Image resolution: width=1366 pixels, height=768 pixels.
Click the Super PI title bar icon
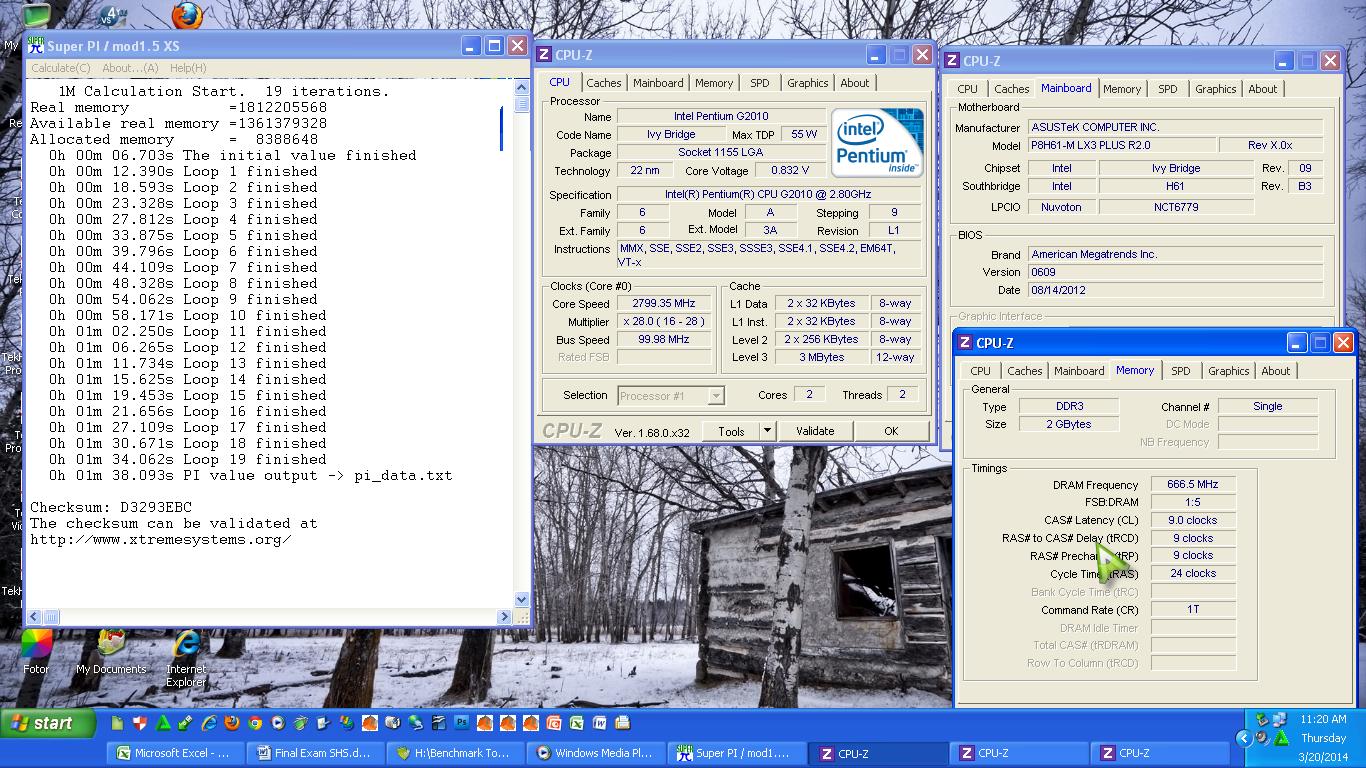pos(36,46)
